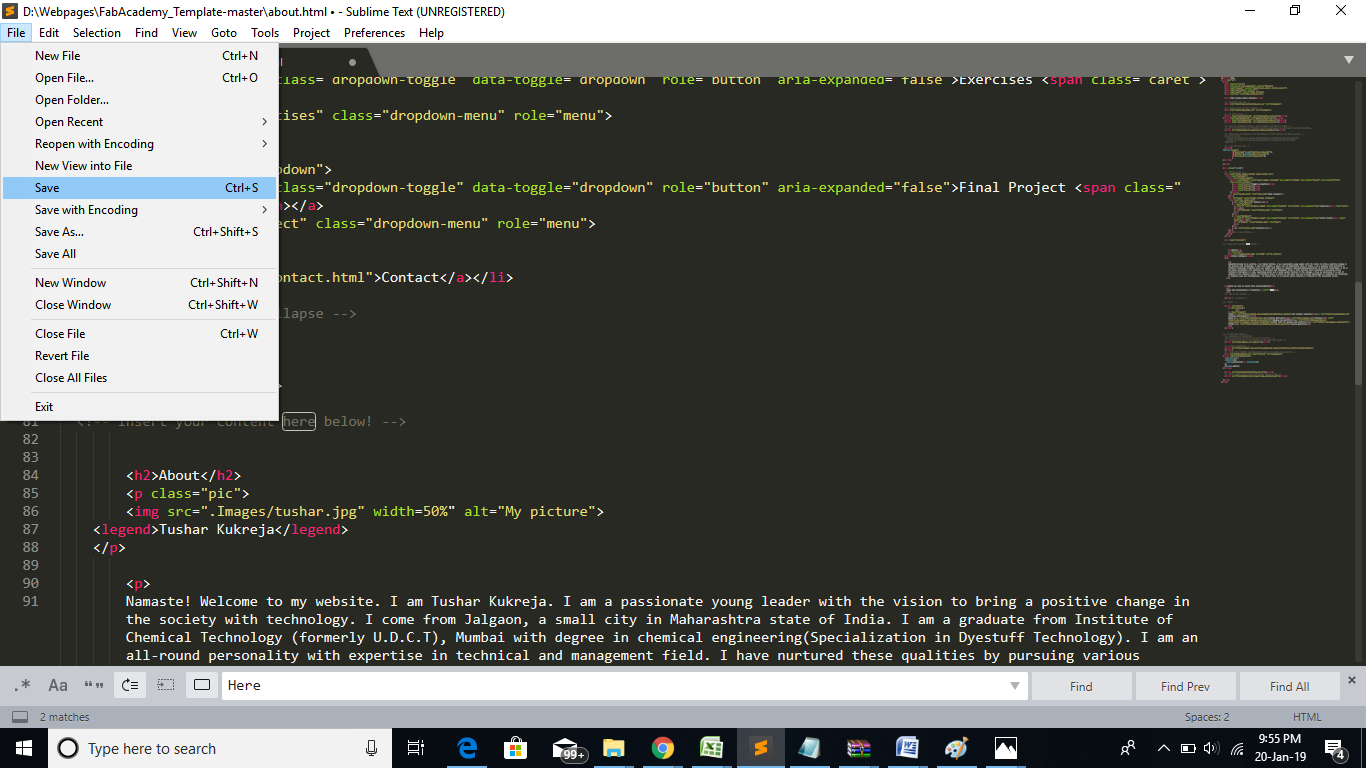Open Microsoft Word from the taskbar
This screenshot has height=768, width=1366.
coord(907,748)
